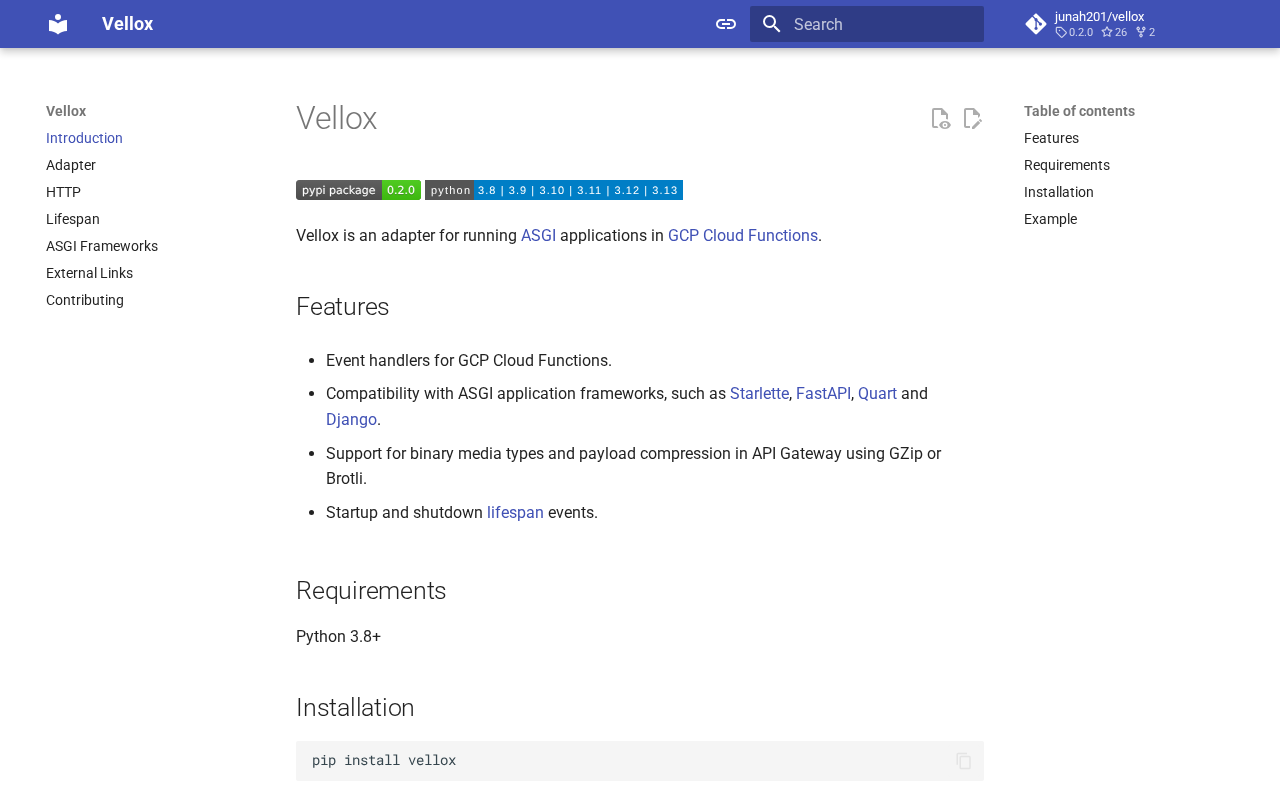
Task: Follow the FastAPI hyperlink
Action: pos(823,394)
